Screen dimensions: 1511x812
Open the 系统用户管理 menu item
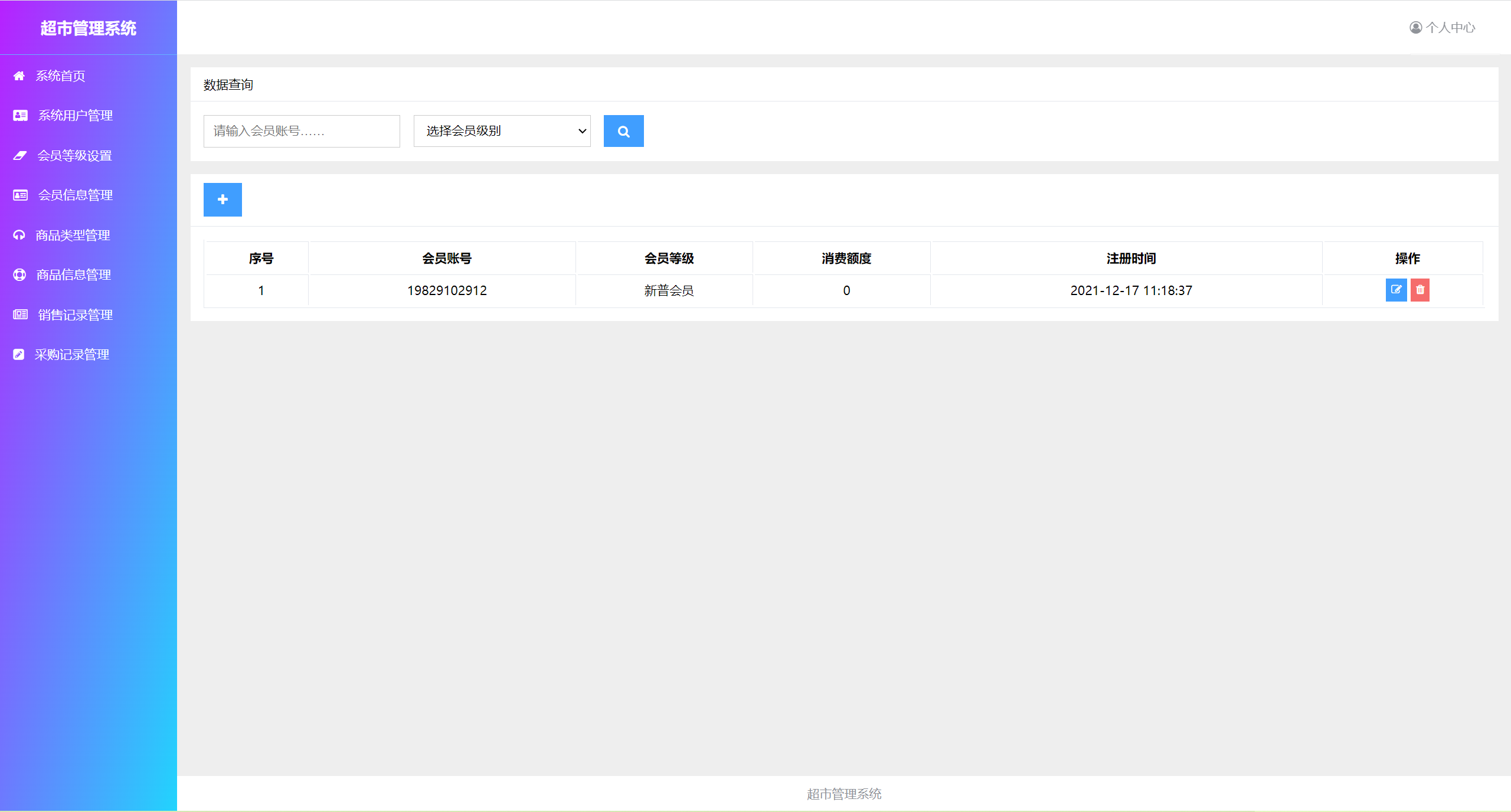pyautogui.click(x=75, y=116)
